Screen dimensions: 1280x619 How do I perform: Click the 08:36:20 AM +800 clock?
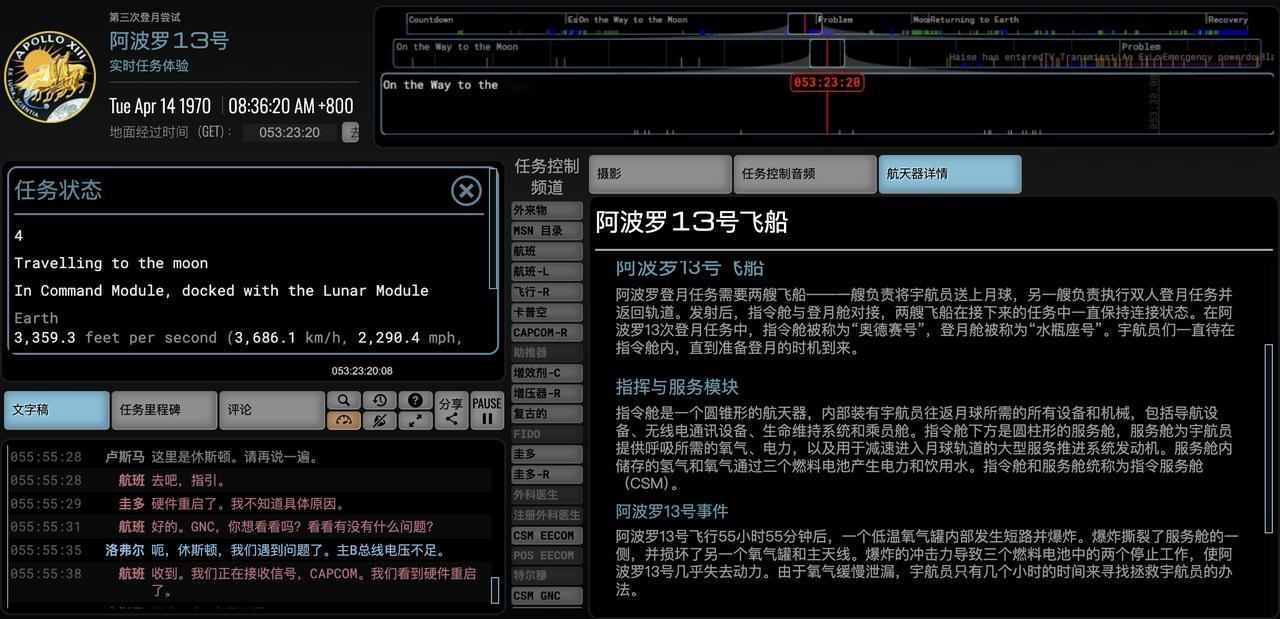coord(291,105)
